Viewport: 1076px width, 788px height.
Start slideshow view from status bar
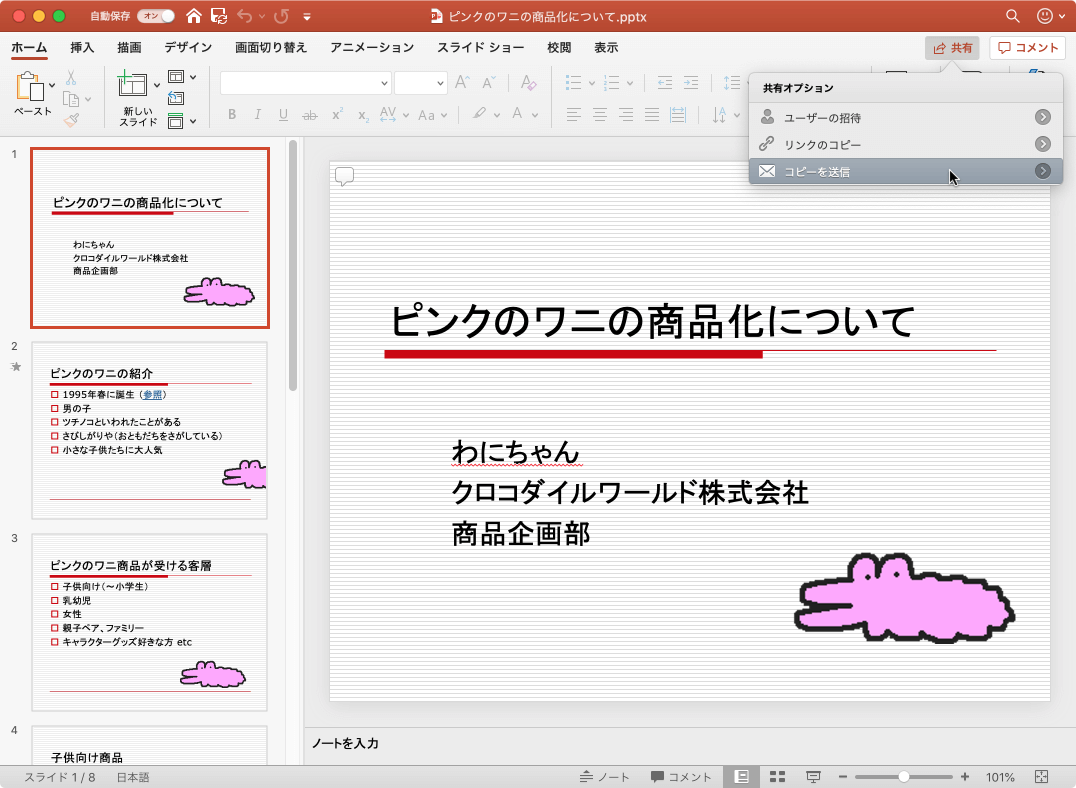click(x=813, y=777)
